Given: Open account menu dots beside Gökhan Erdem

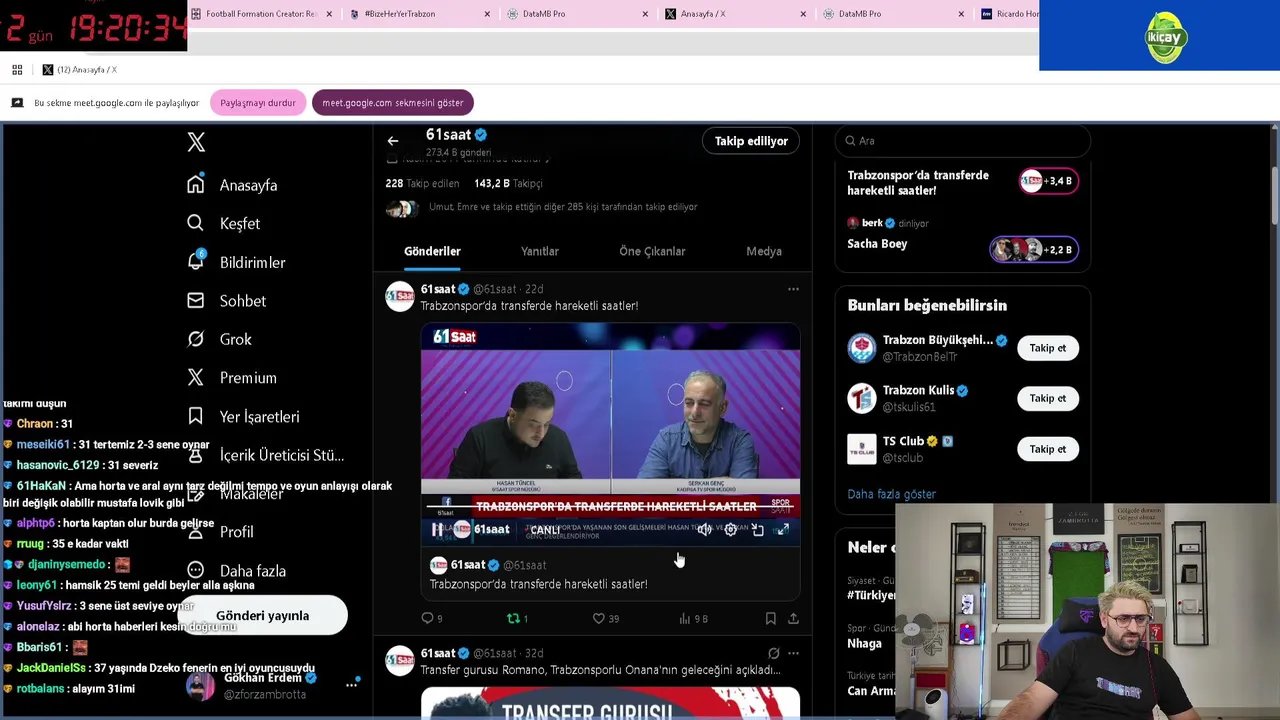Looking at the screenshot, I should pos(351,685).
